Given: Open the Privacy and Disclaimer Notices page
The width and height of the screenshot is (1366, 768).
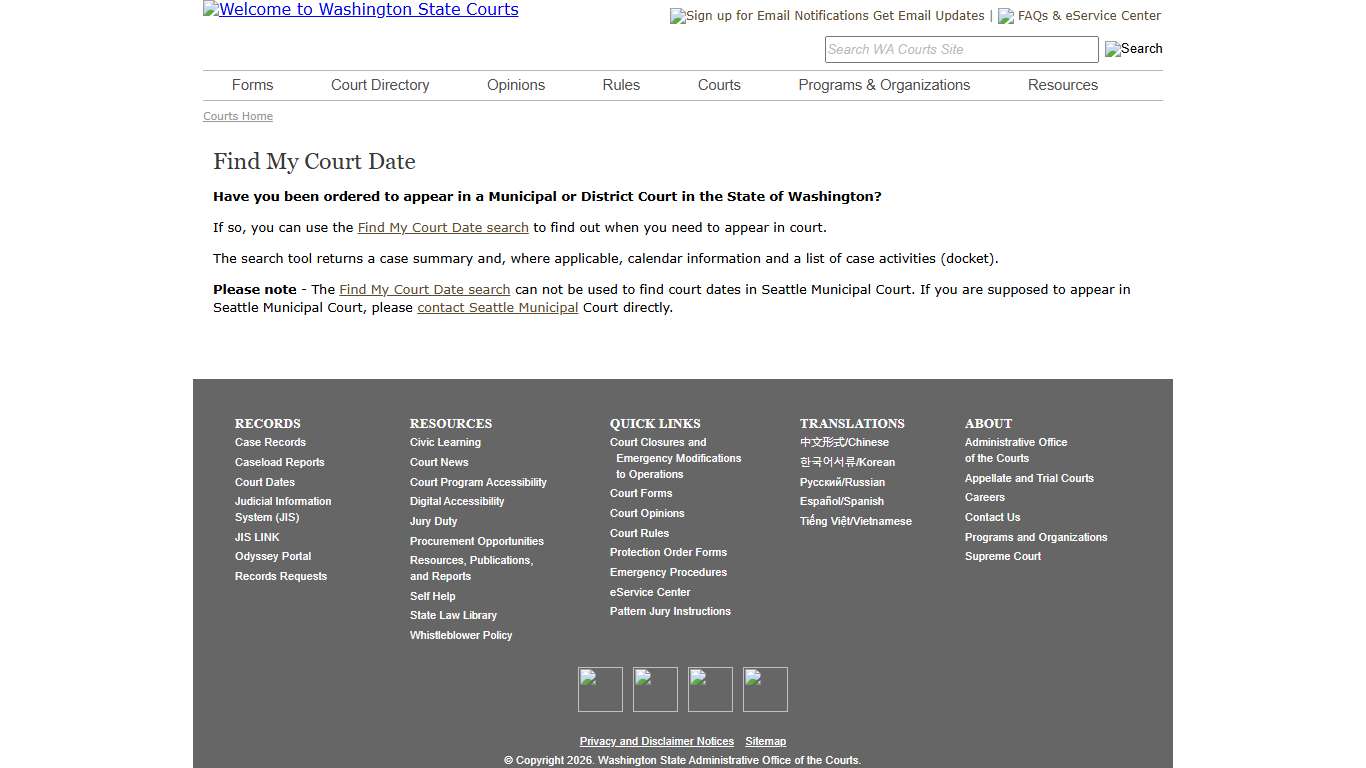Looking at the screenshot, I should (656, 741).
